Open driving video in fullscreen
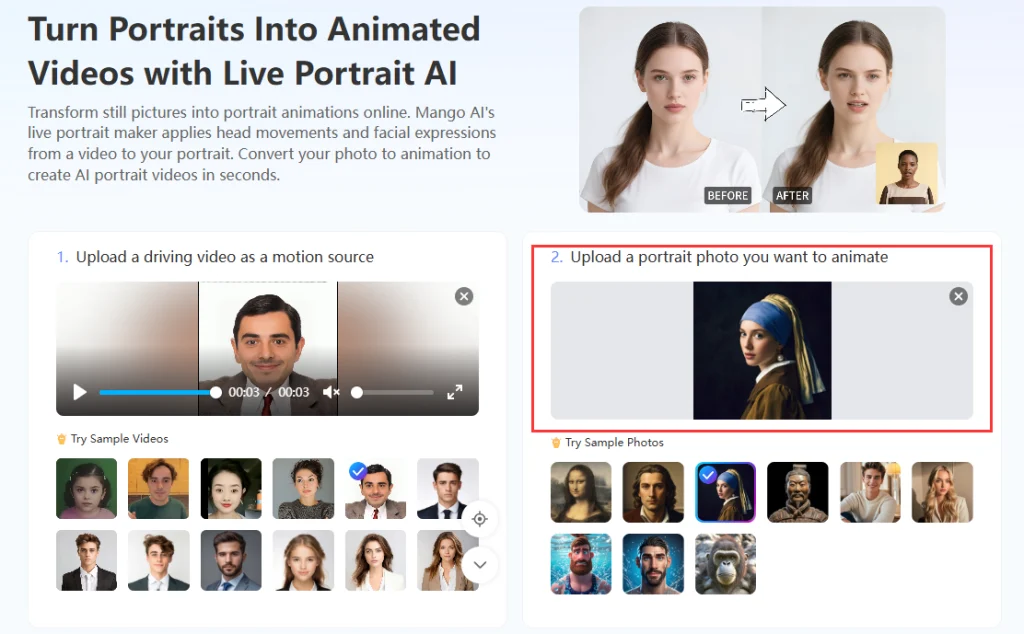This screenshot has height=634, width=1024. click(455, 392)
